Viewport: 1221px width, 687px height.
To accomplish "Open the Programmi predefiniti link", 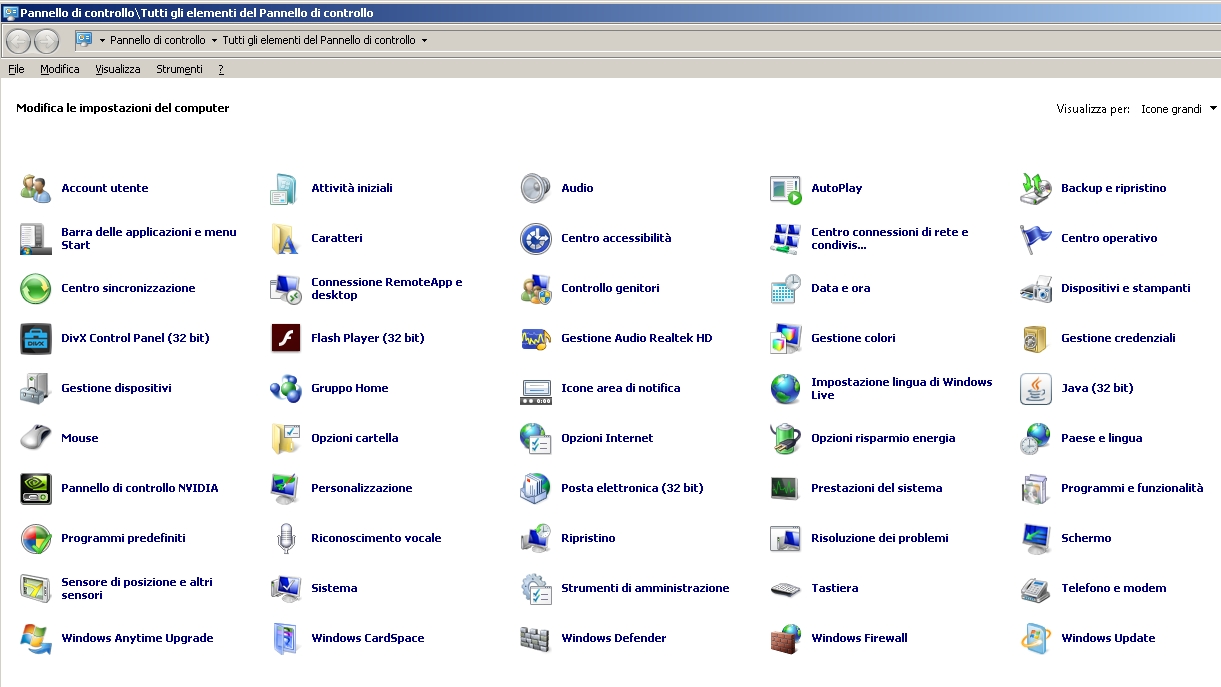I will pos(123,538).
